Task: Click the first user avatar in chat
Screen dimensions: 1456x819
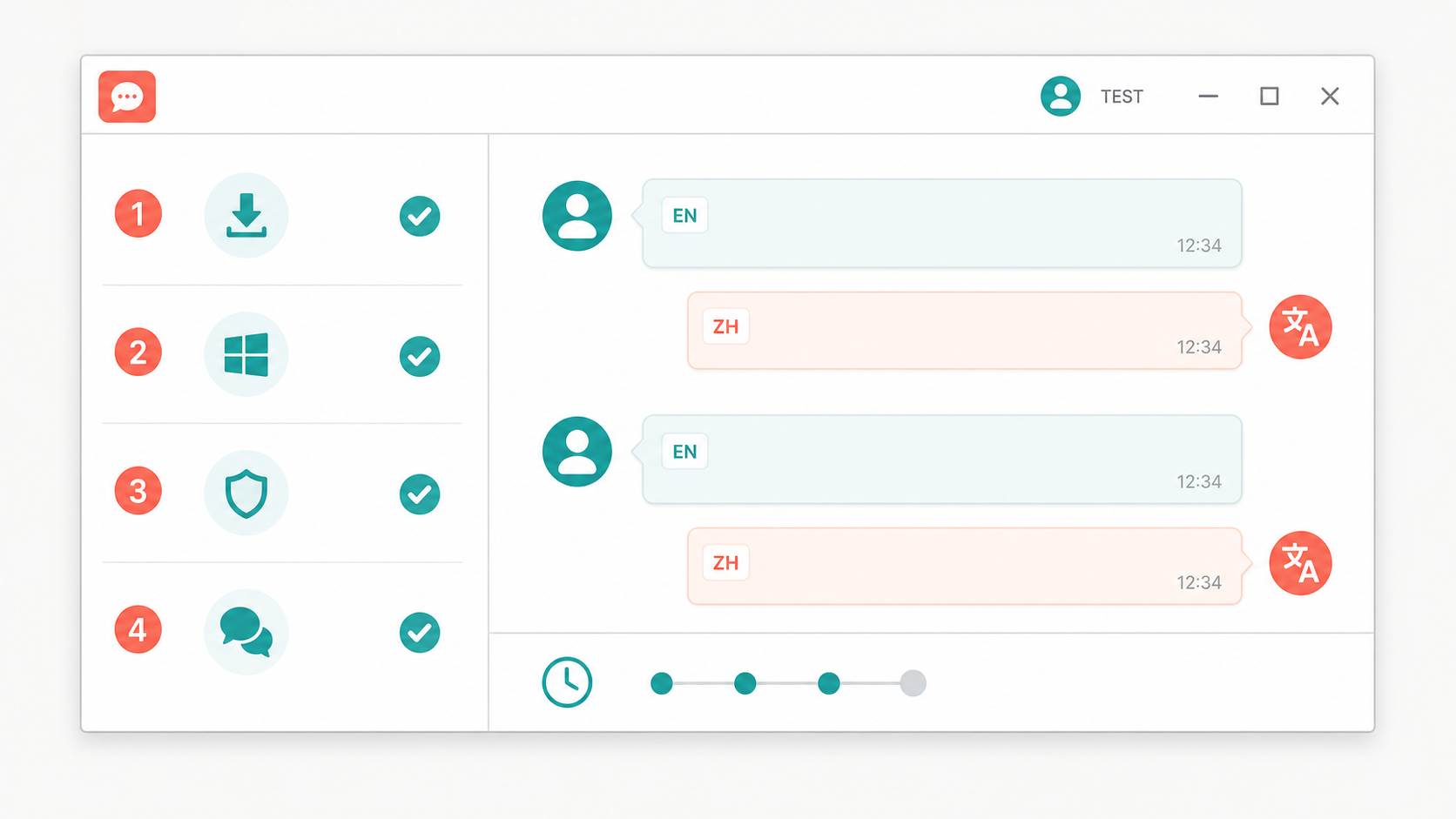Action: 577,216
